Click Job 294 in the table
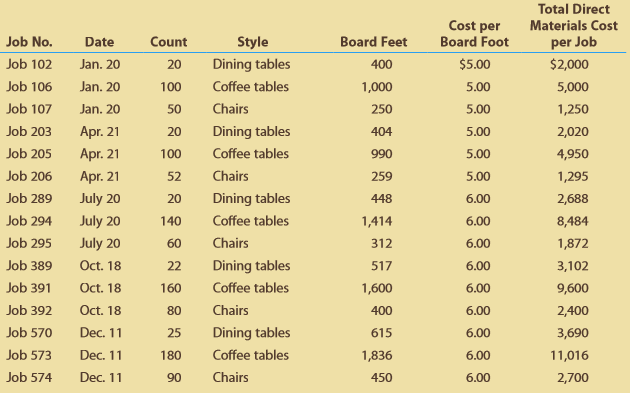630x393 pixels. click(29, 221)
